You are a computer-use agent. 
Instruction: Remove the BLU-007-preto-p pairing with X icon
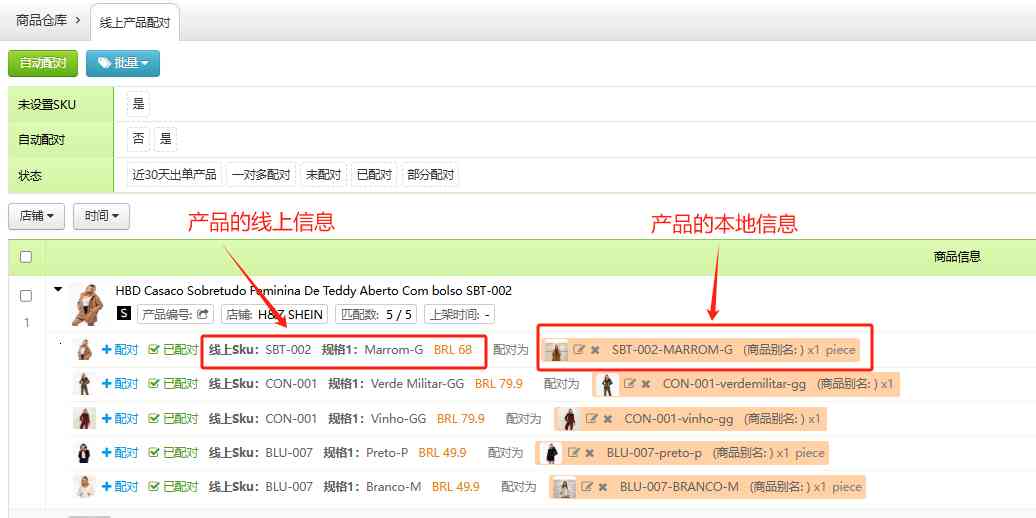point(590,453)
